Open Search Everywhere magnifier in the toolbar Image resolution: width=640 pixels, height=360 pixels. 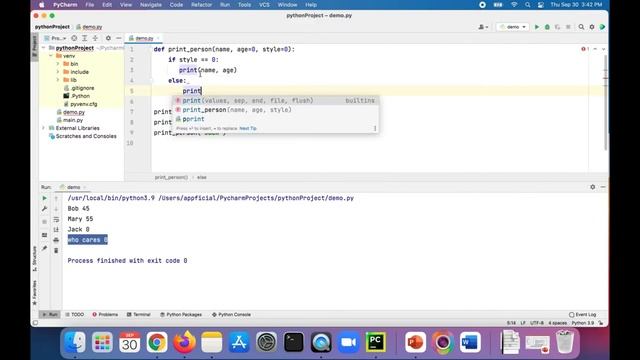pos(581,27)
